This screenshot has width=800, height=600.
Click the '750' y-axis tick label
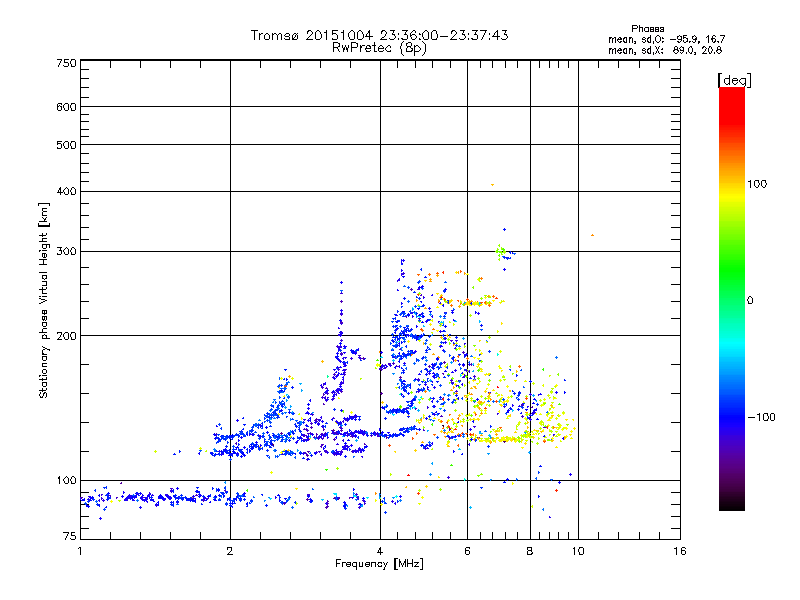tap(66, 63)
